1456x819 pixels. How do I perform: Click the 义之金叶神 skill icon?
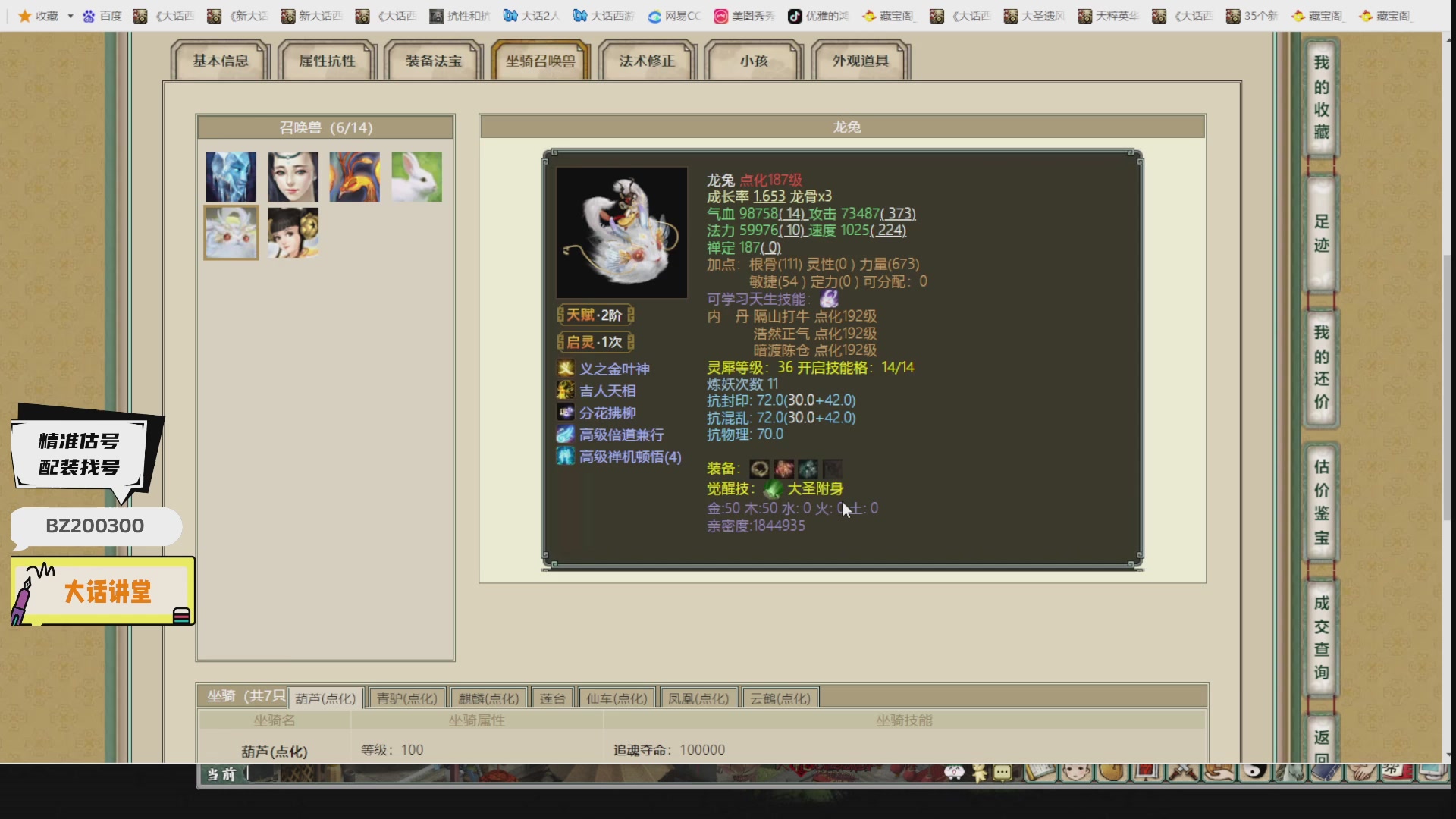tap(566, 369)
